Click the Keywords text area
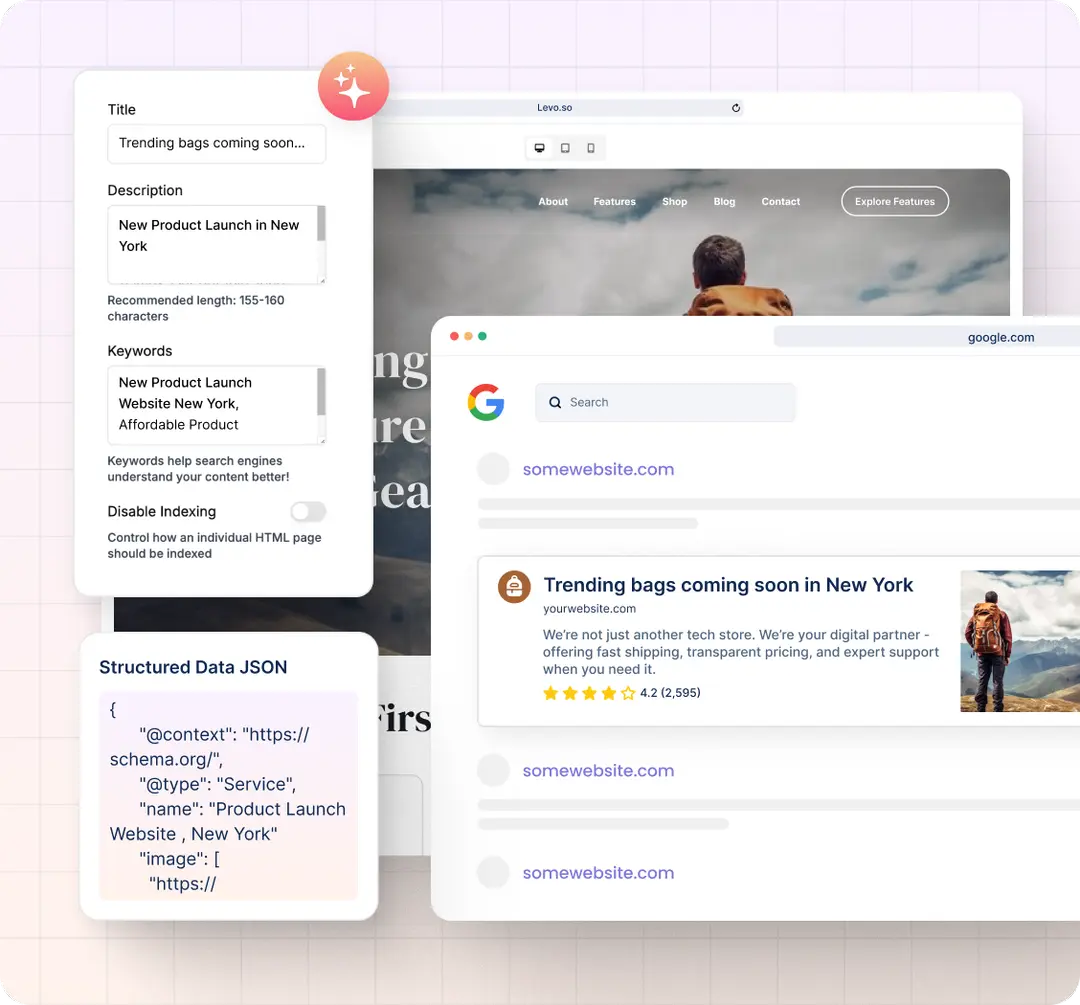Image resolution: width=1080 pixels, height=1005 pixels. click(216, 405)
